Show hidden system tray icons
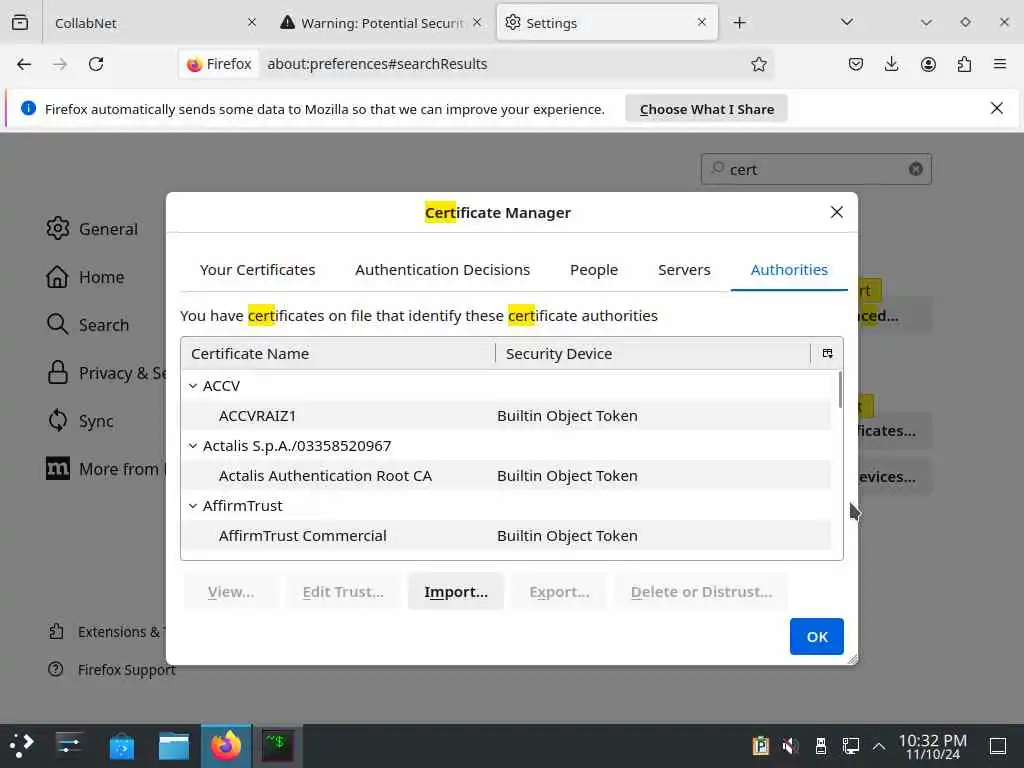The height and width of the screenshot is (768, 1024). pos(879,746)
